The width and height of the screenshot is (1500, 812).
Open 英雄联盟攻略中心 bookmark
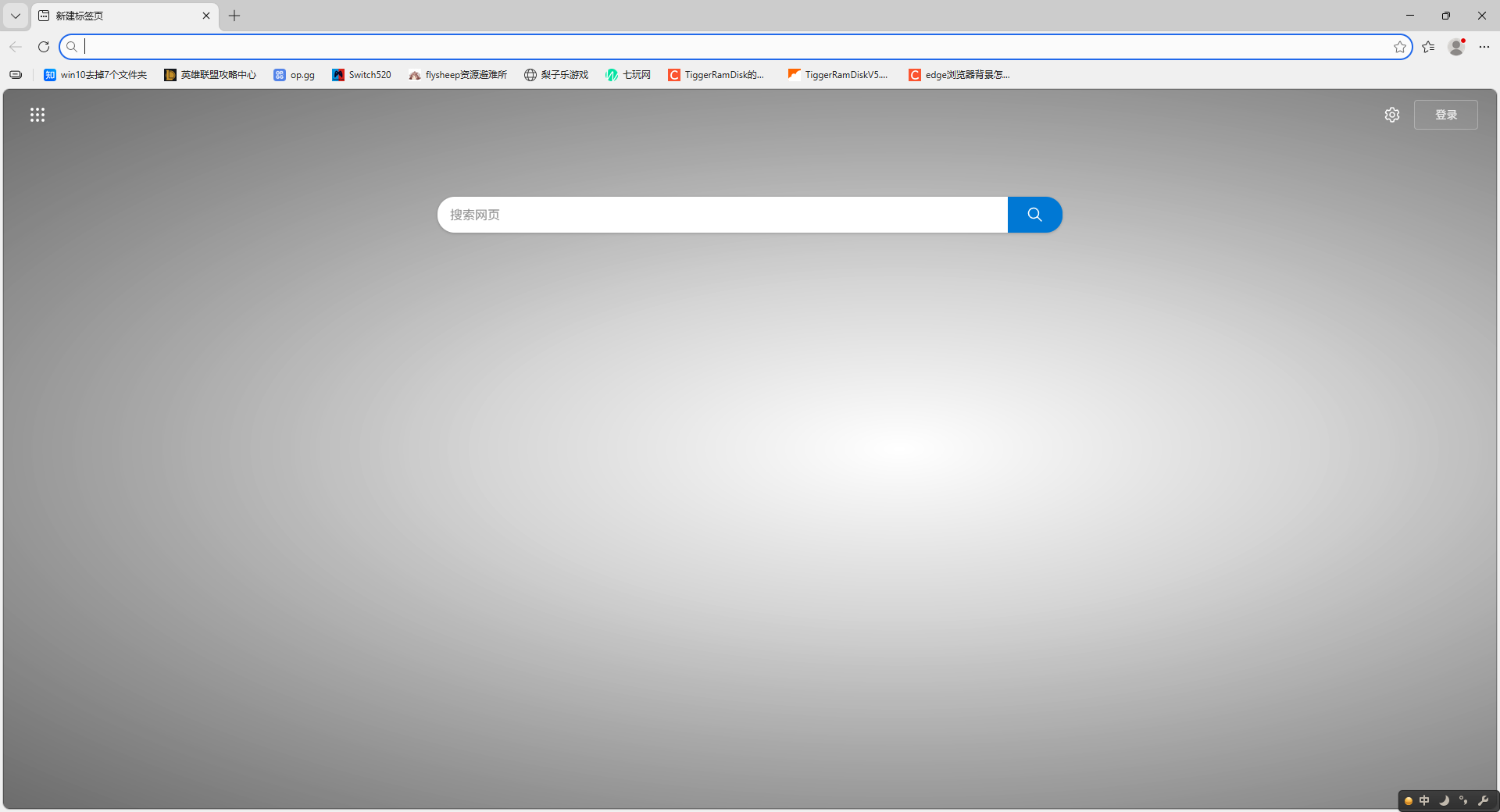pyautogui.click(x=210, y=75)
